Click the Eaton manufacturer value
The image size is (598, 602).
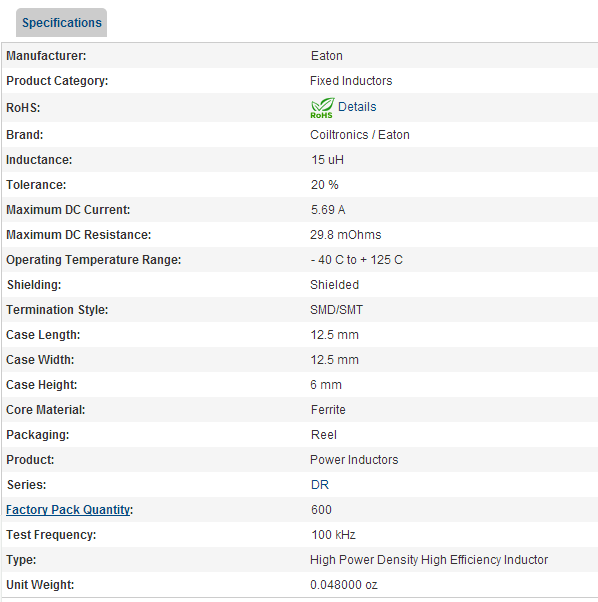(x=327, y=56)
